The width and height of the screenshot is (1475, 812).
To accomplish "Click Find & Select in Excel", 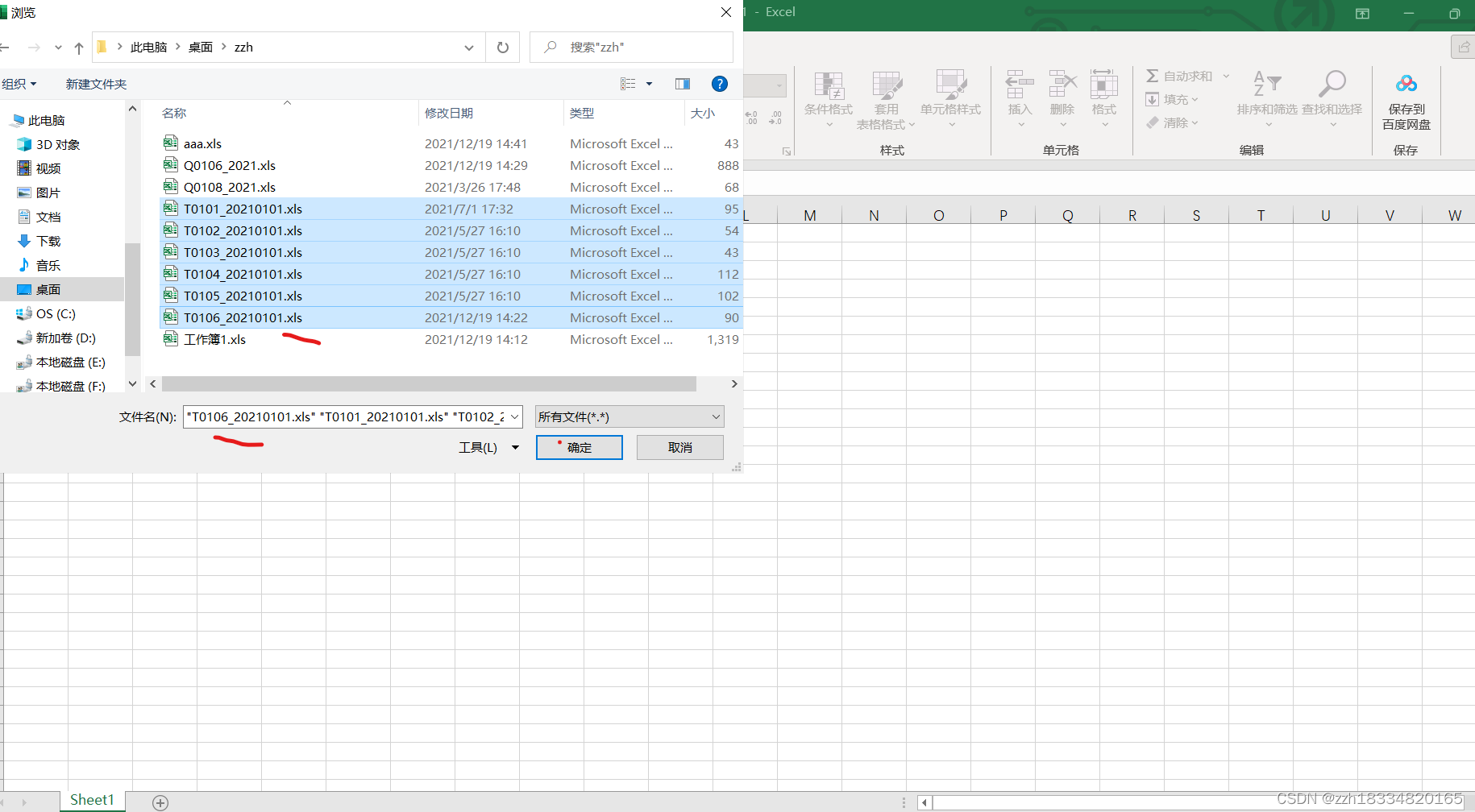I will [1332, 98].
